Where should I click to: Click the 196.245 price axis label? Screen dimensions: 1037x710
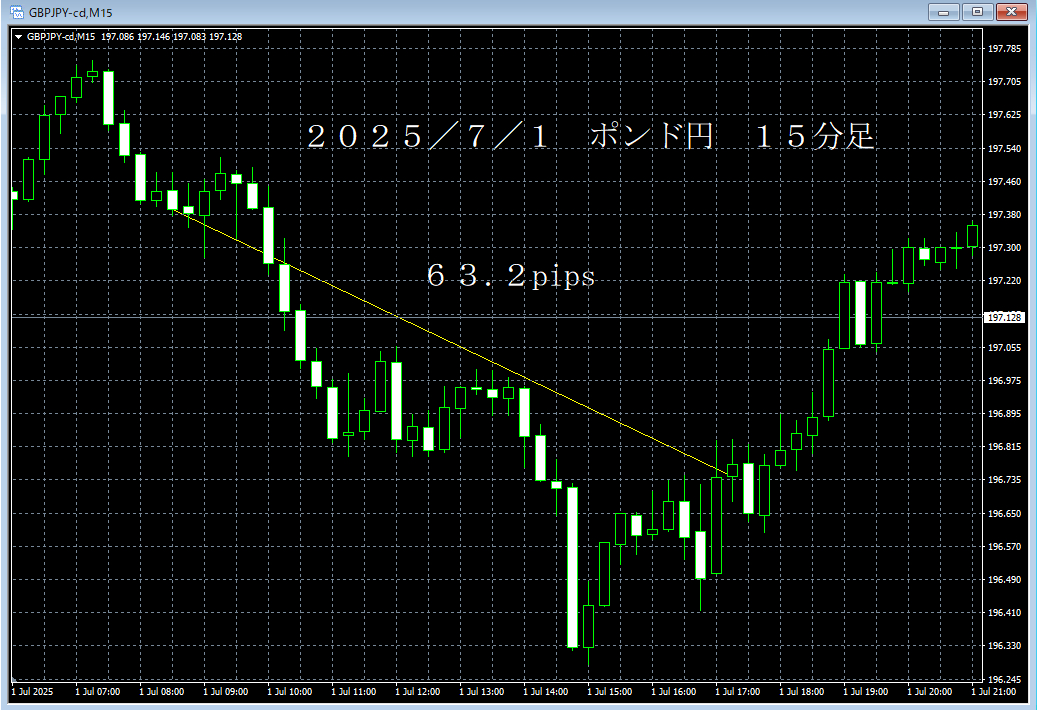click(x=1003, y=678)
